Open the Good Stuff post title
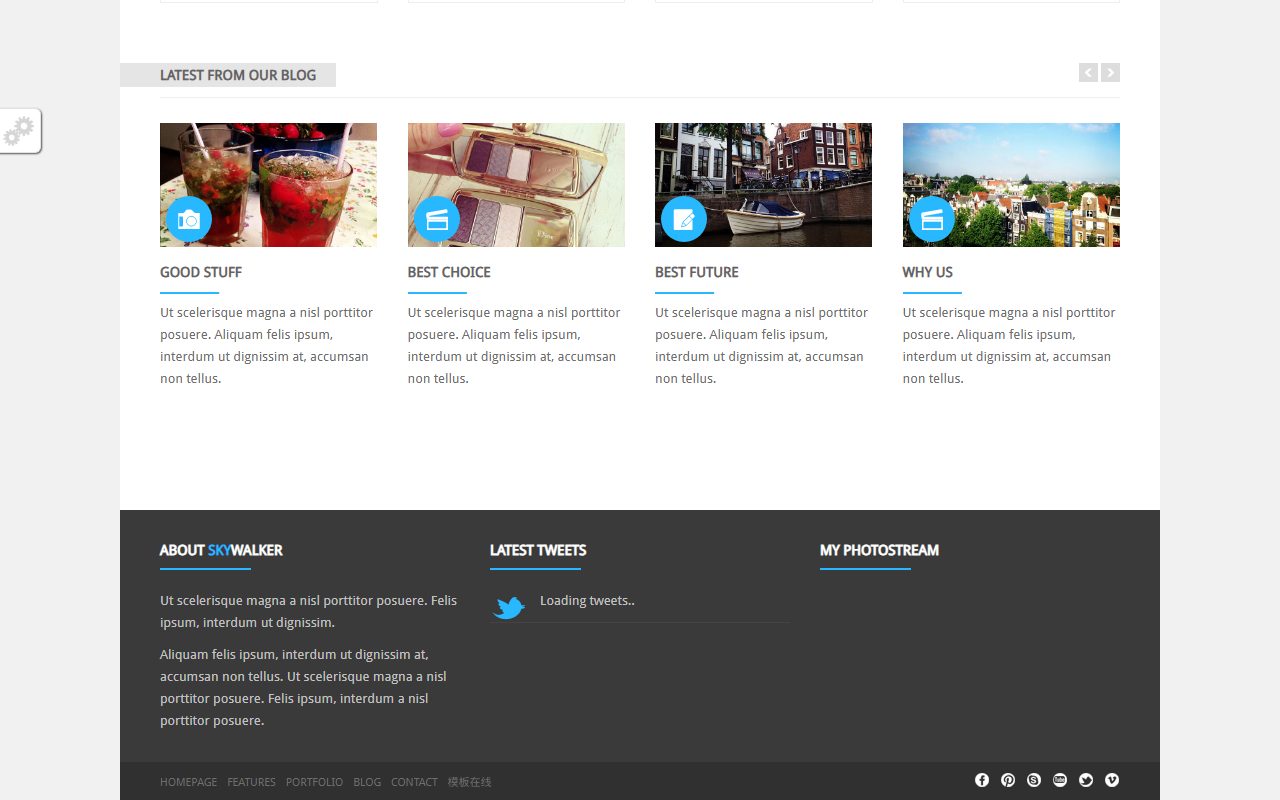Screen dimensions: 1280x800 point(201,272)
